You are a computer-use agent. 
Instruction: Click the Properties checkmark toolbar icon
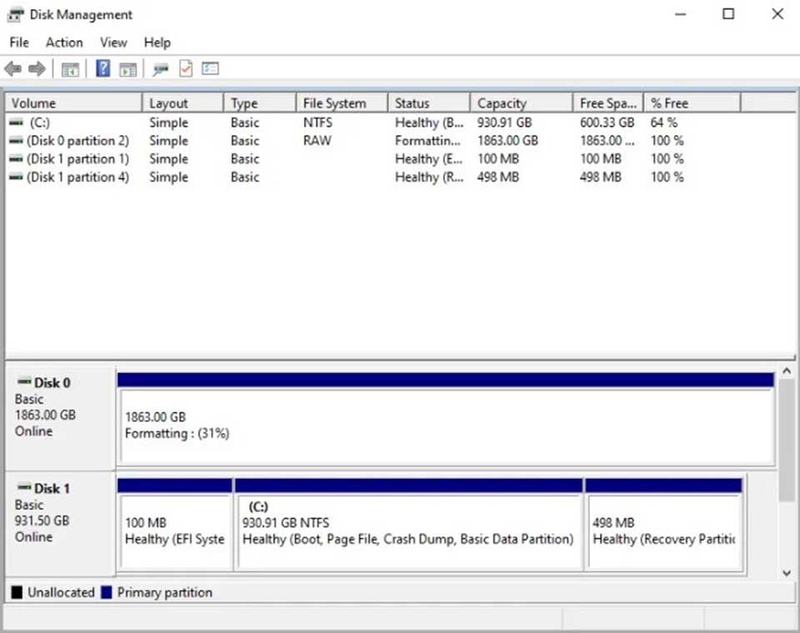(186, 68)
